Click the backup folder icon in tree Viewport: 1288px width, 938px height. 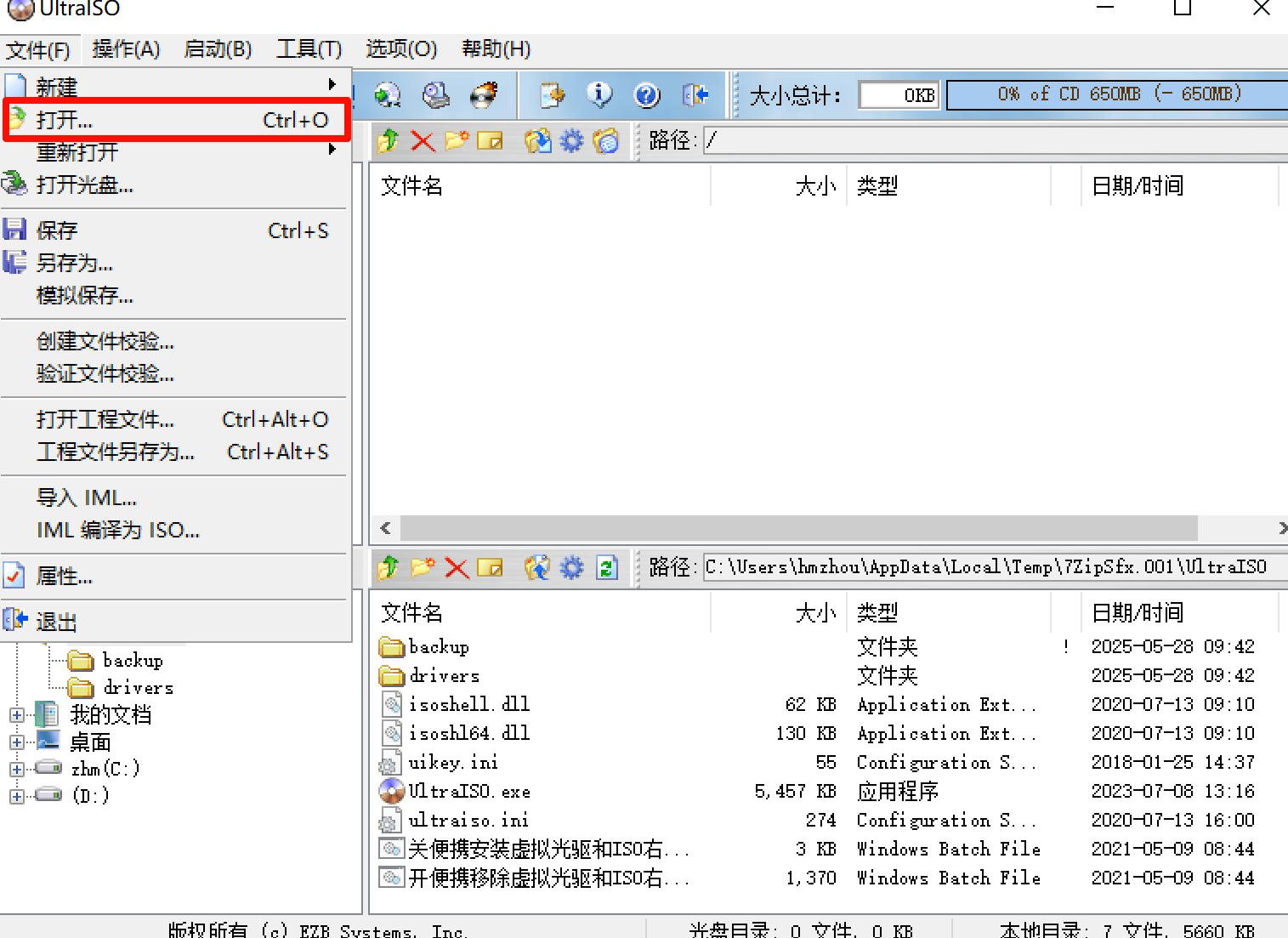point(81,661)
